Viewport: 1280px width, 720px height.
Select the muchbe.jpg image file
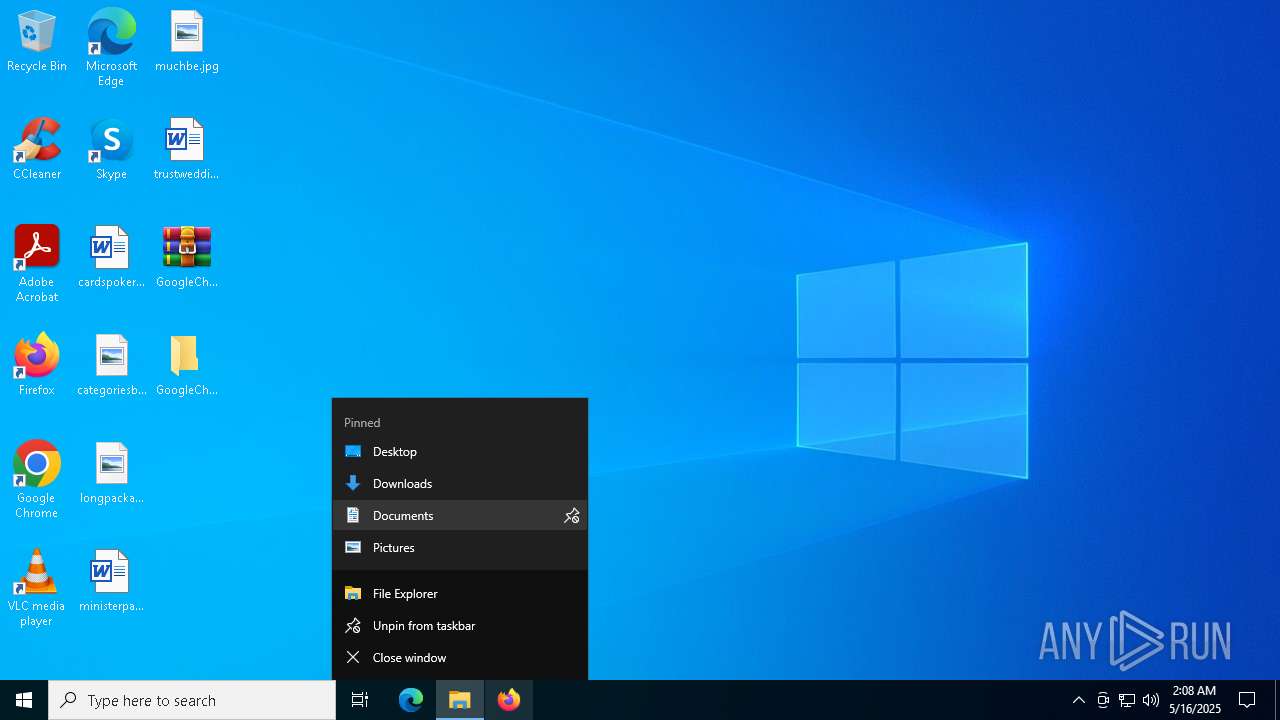pos(187,42)
